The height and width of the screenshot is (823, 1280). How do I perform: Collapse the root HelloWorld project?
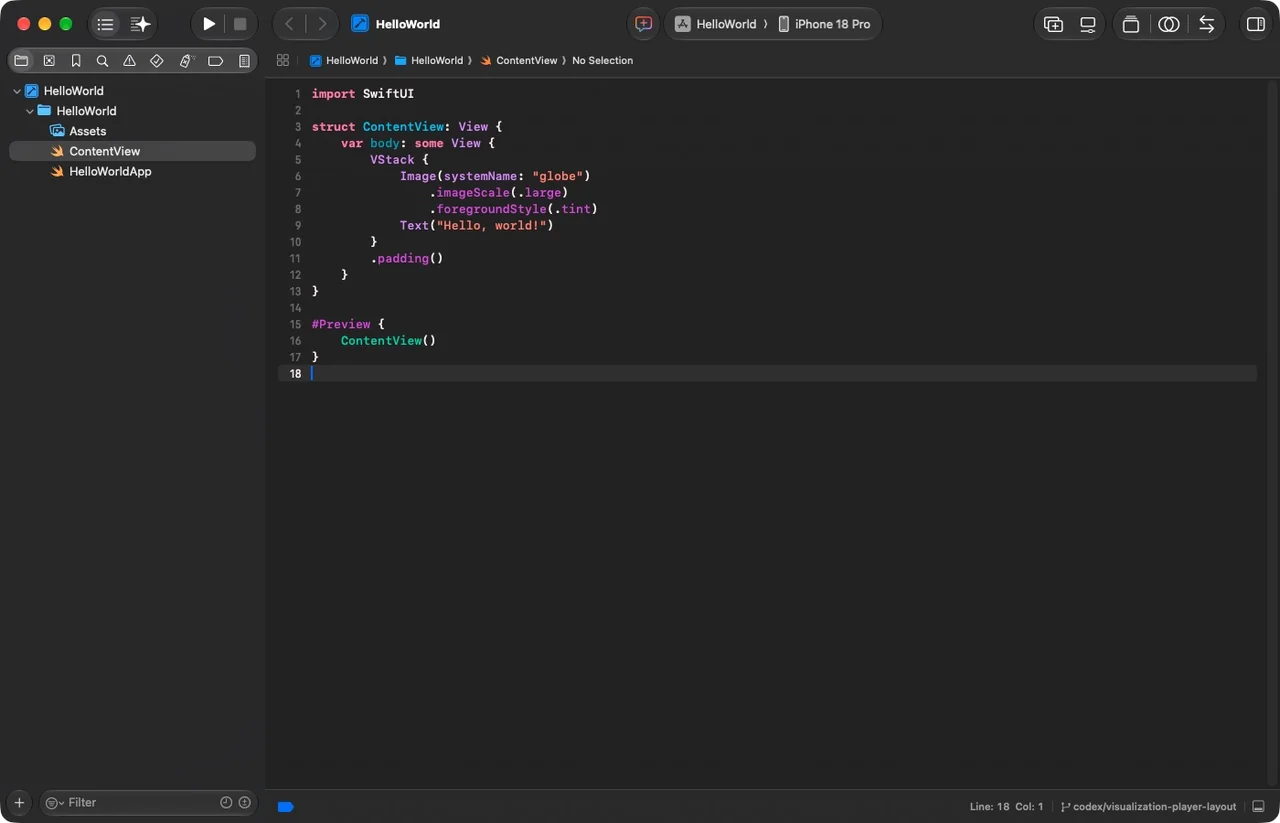17,91
